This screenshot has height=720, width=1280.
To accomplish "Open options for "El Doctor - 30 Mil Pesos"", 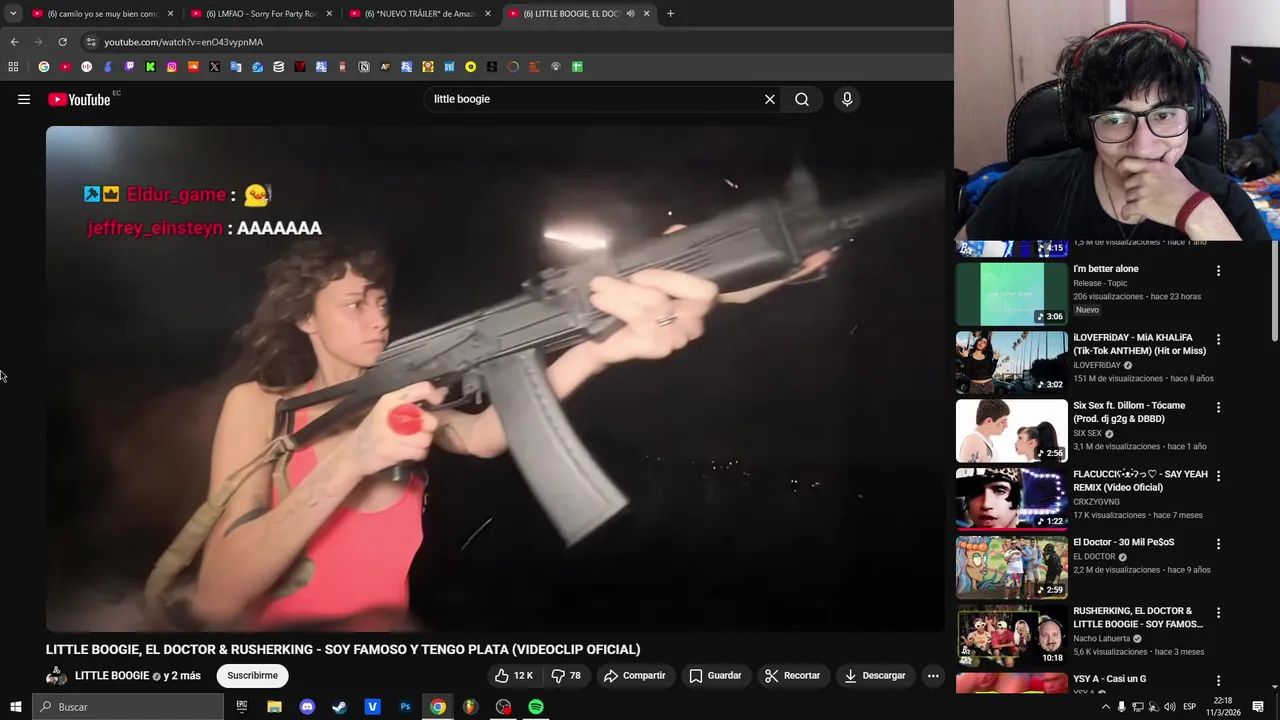I will [1218, 544].
